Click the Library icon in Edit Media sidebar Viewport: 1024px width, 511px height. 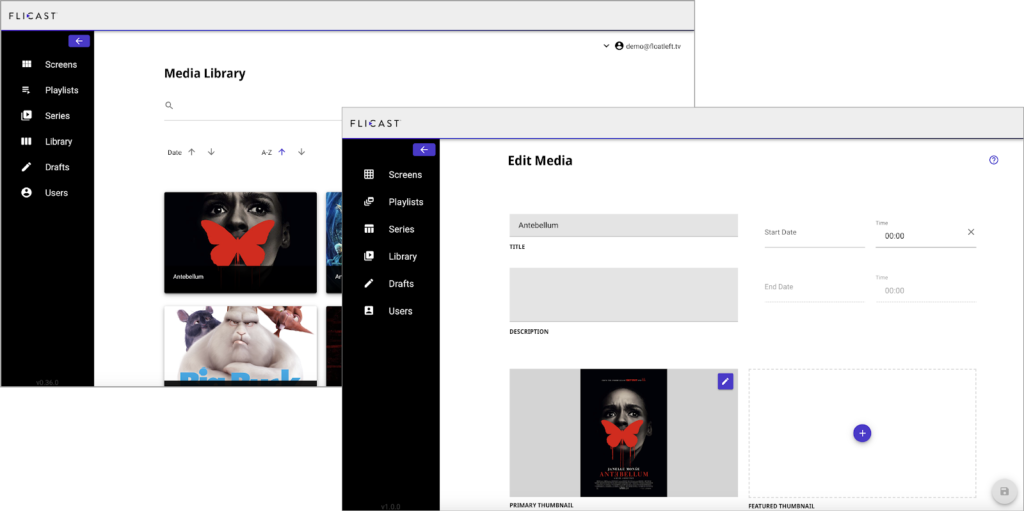click(x=369, y=256)
